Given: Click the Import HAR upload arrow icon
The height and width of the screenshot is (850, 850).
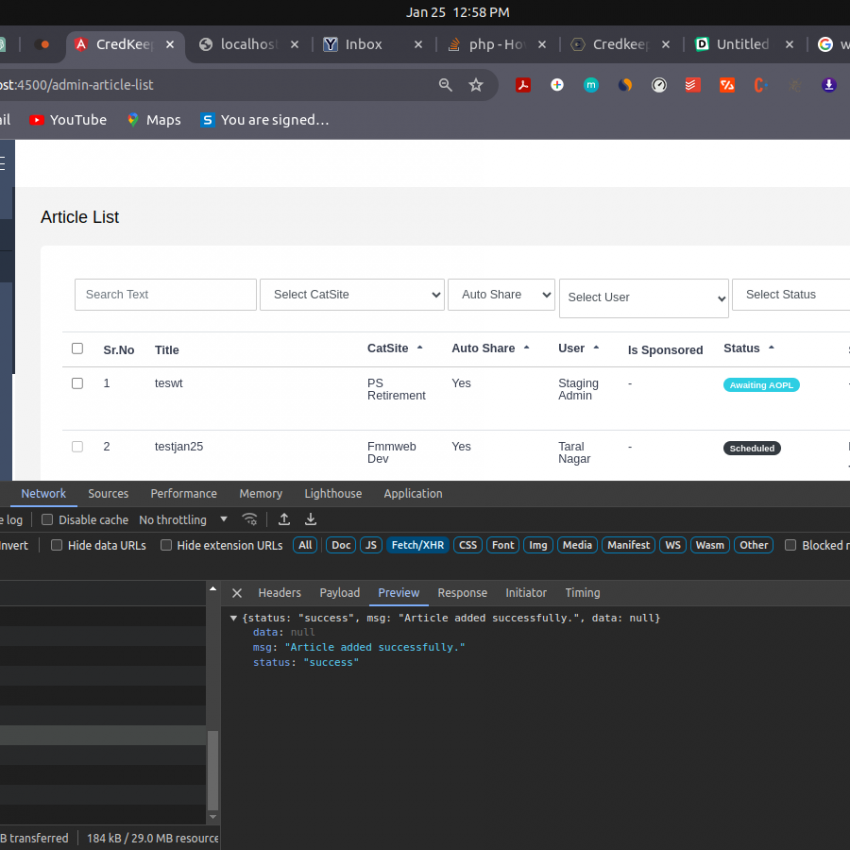Looking at the screenshot, I should (284, 519).
